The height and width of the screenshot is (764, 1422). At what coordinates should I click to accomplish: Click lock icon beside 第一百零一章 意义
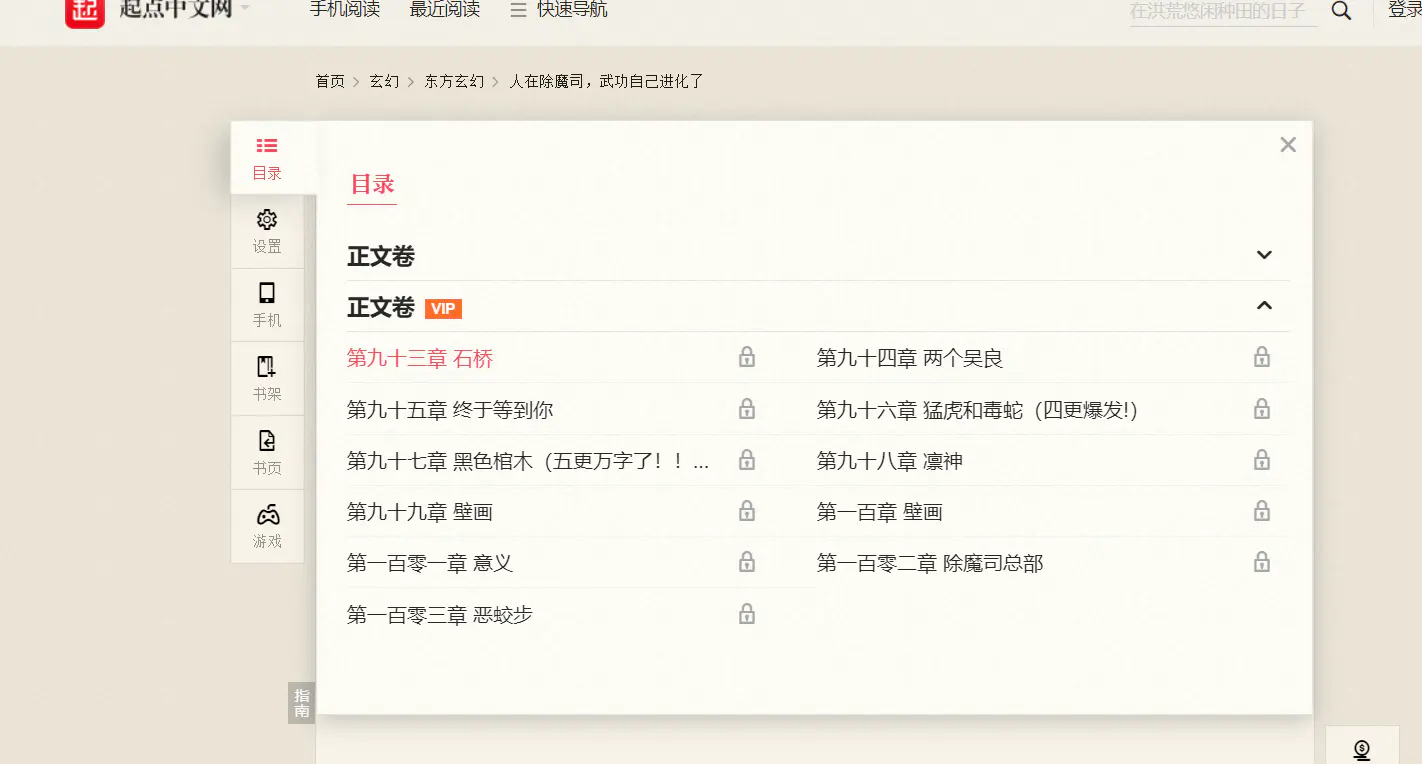point(747,562)
